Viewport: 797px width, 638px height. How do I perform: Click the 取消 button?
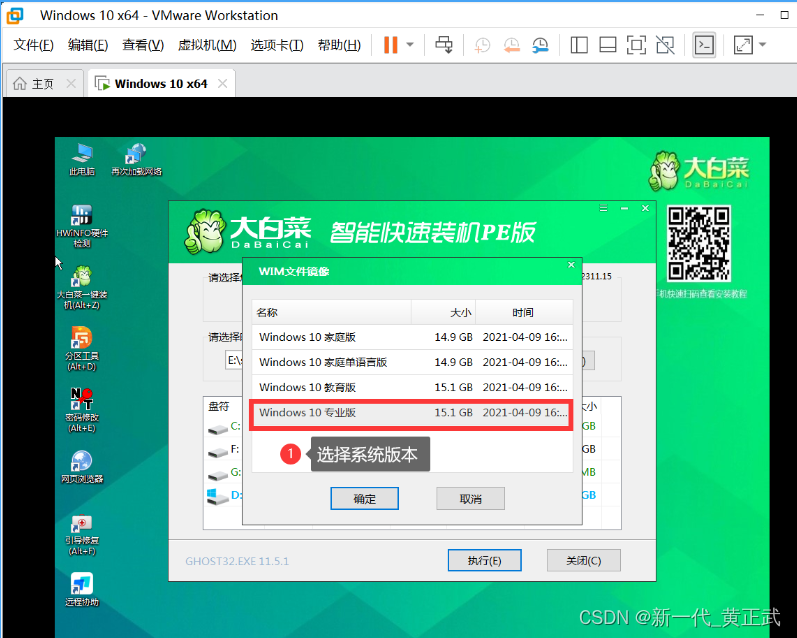471,499
